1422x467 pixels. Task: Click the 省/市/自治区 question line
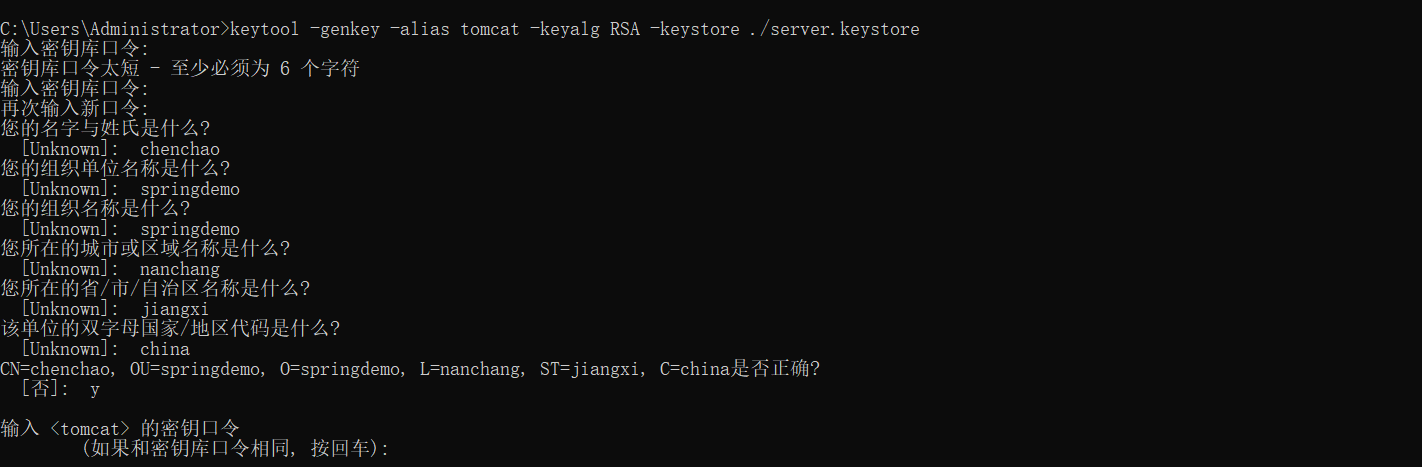[x=155, y=289]
